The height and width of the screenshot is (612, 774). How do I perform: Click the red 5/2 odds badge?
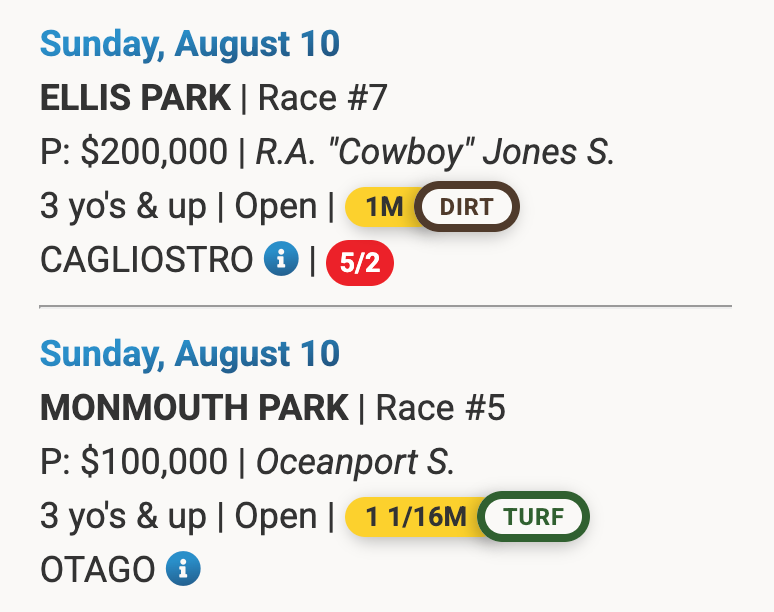coord(360,262)
